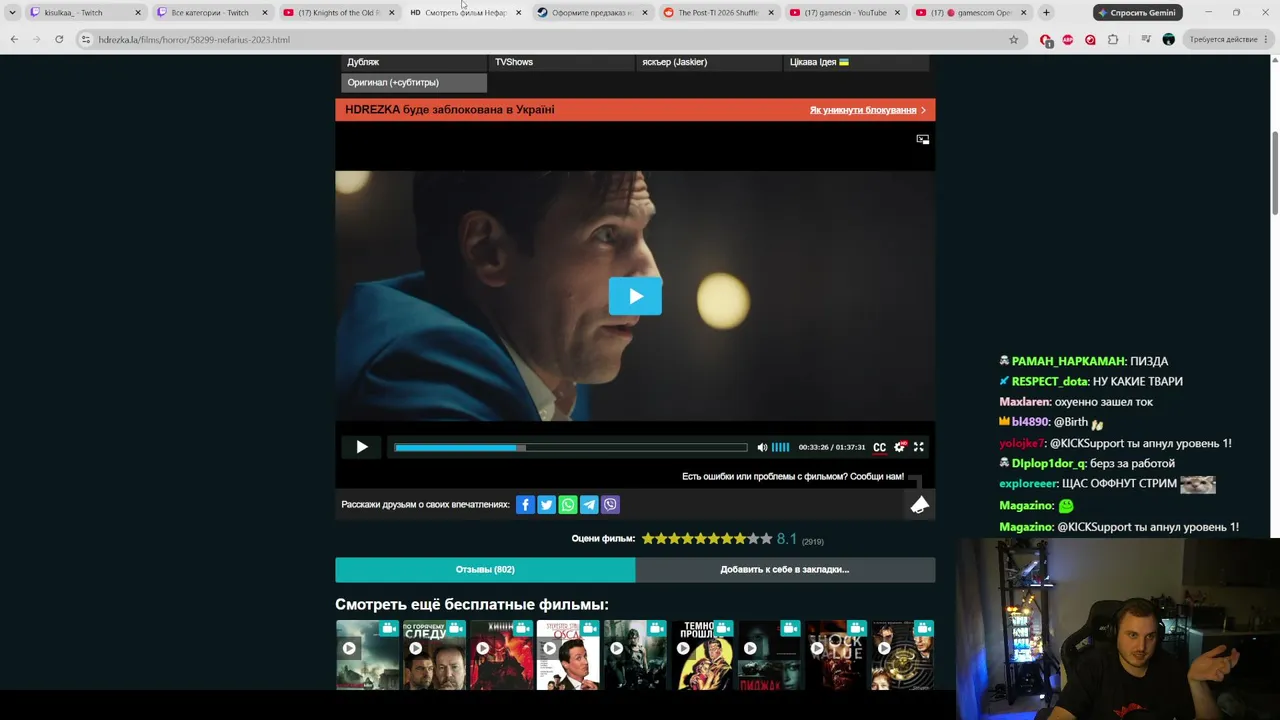
Task: Click the HDREZKA буде заблокована в Україні banner text
Action: coord(450,110)
